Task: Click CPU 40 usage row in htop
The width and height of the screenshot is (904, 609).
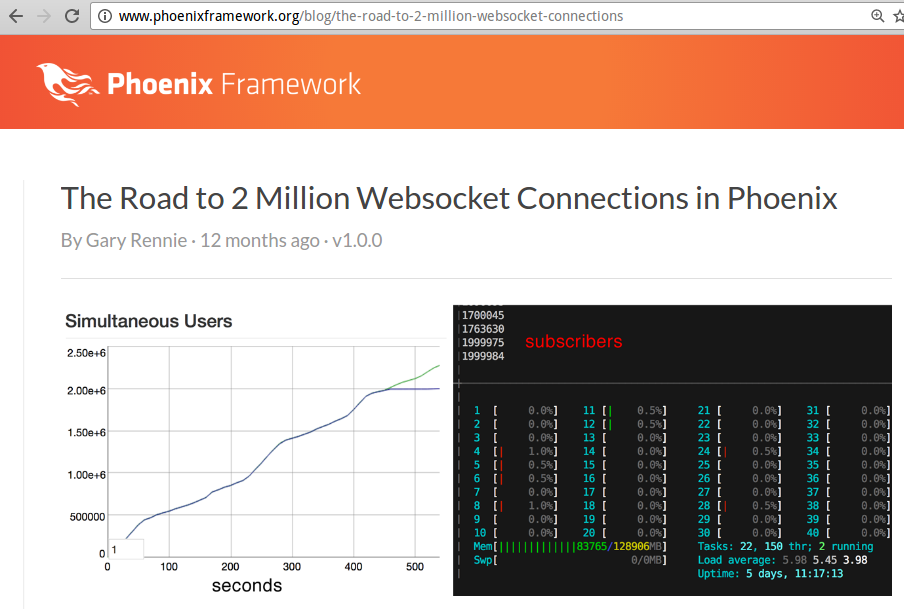Action: 849,533
